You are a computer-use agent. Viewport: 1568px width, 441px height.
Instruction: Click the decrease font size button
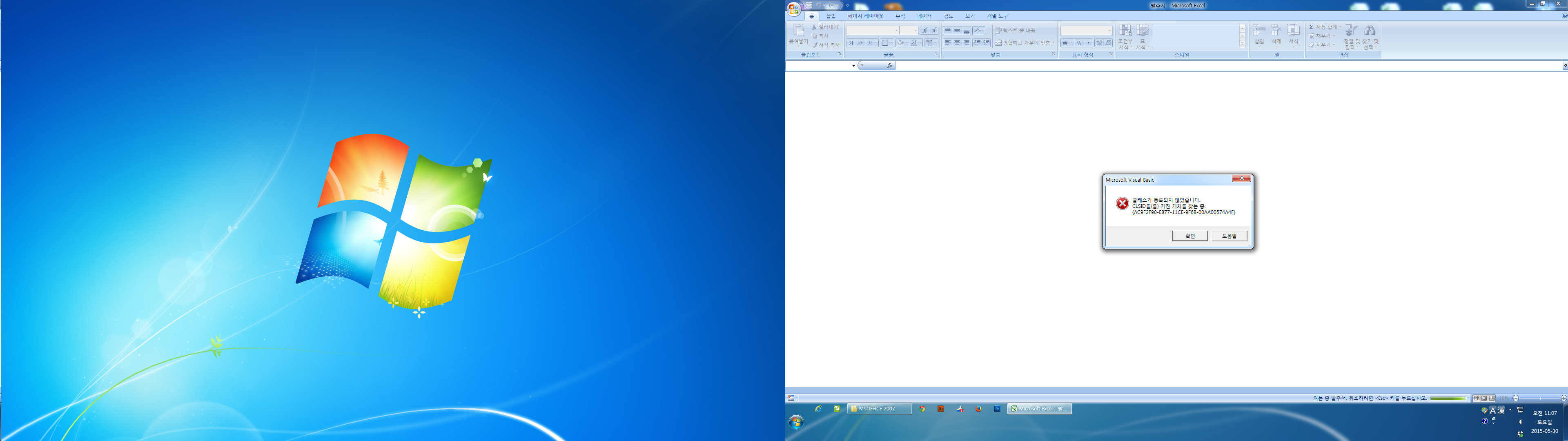934,31
